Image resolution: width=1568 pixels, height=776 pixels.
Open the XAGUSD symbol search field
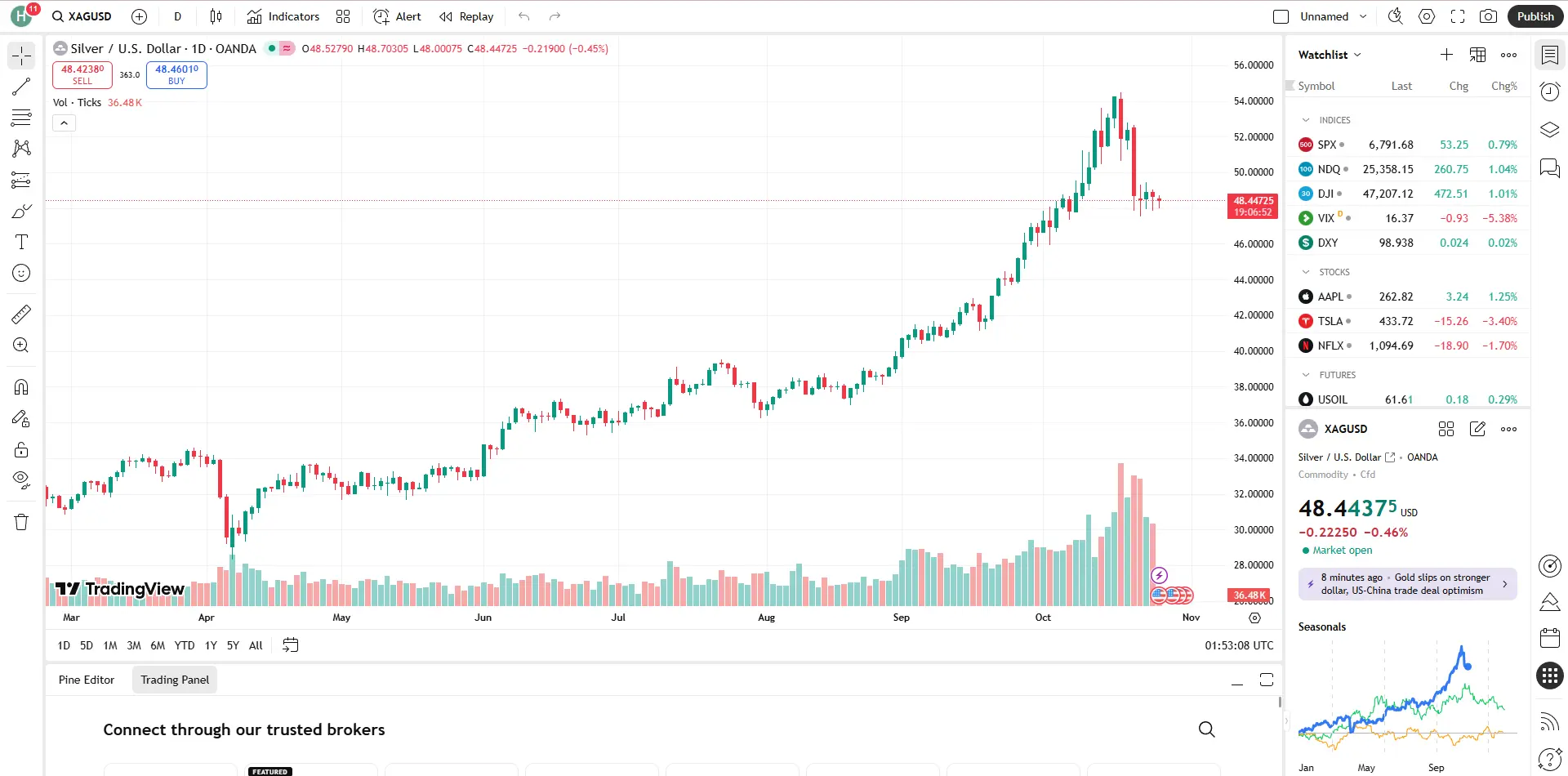coord(82,16)
